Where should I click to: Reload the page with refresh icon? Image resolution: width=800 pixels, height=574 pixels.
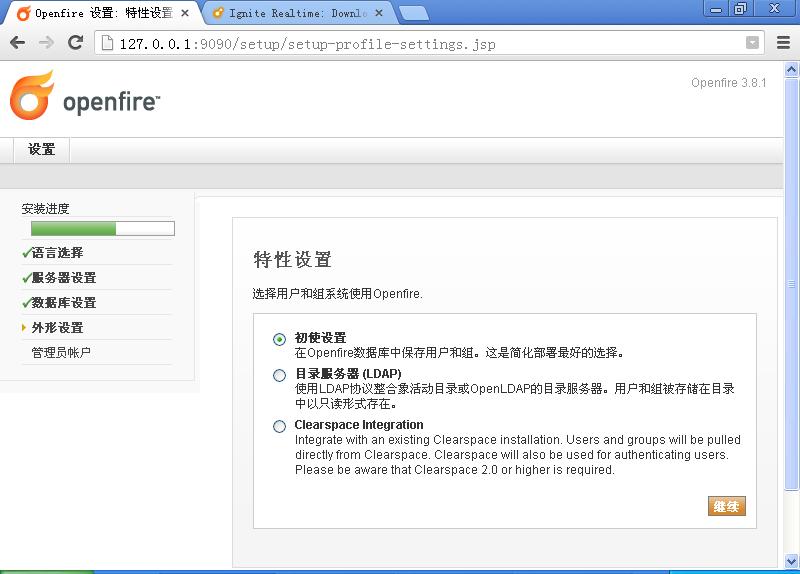(76, 42)
